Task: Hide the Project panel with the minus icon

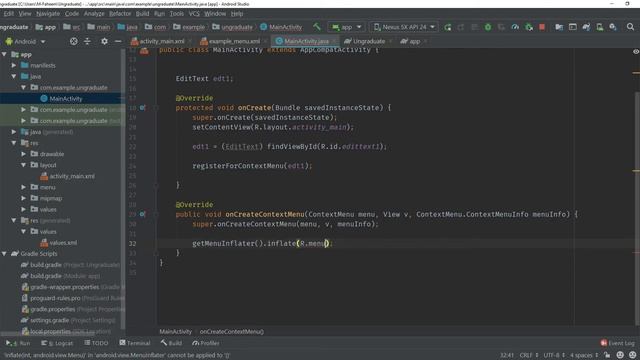Action: [118, 41]
